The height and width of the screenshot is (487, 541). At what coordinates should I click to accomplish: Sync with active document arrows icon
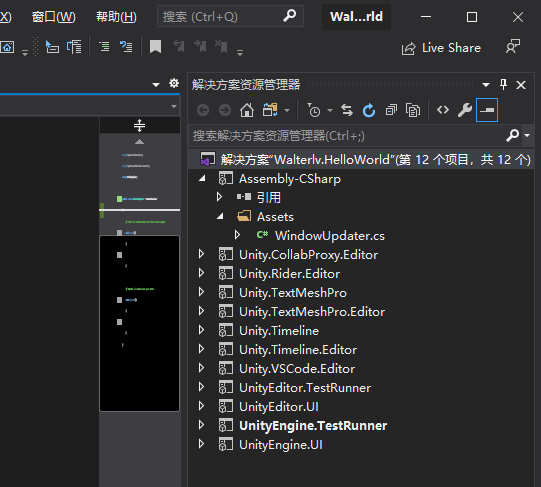pyautogui.click(x=347, y=110)
